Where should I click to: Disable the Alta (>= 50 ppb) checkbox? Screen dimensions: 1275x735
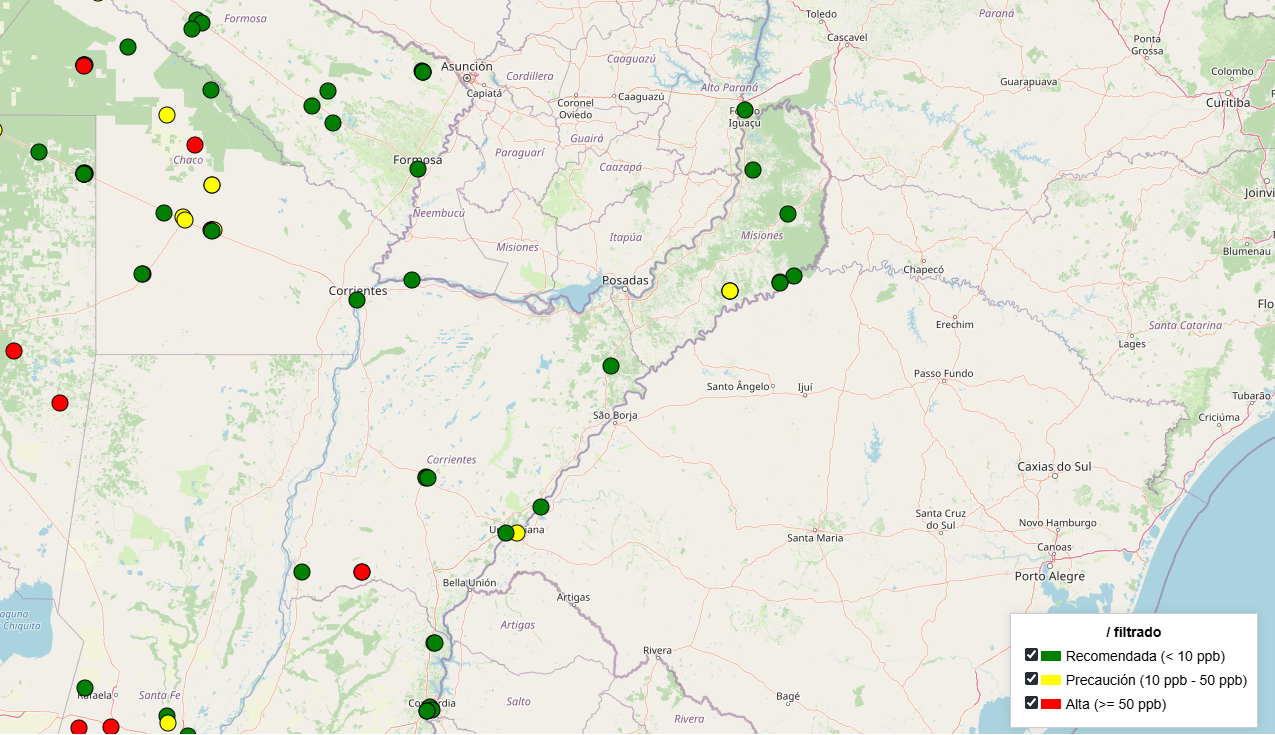coord(1032,703)
